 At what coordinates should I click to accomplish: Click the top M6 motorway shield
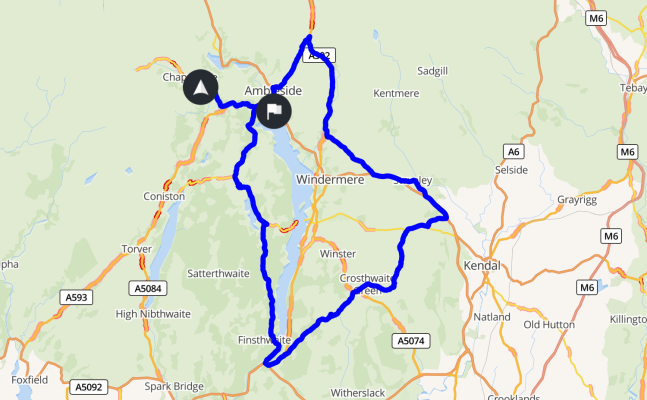596,18
